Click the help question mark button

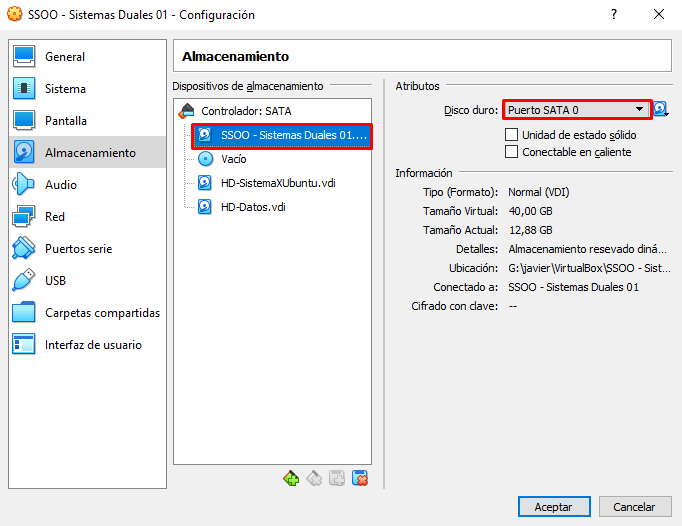click(x=613, y=15)
